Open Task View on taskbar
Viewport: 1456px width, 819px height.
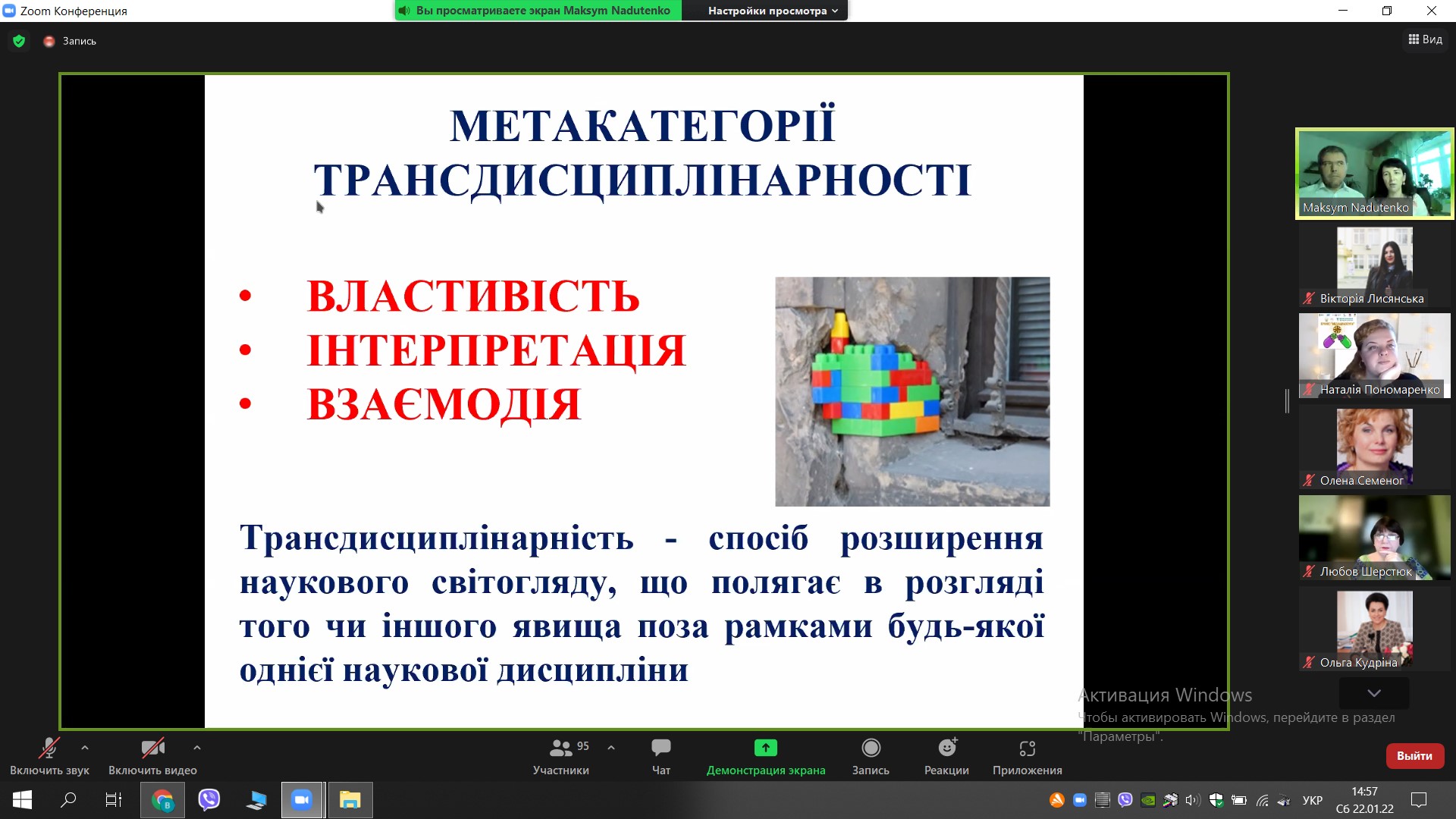click(114, 800)
